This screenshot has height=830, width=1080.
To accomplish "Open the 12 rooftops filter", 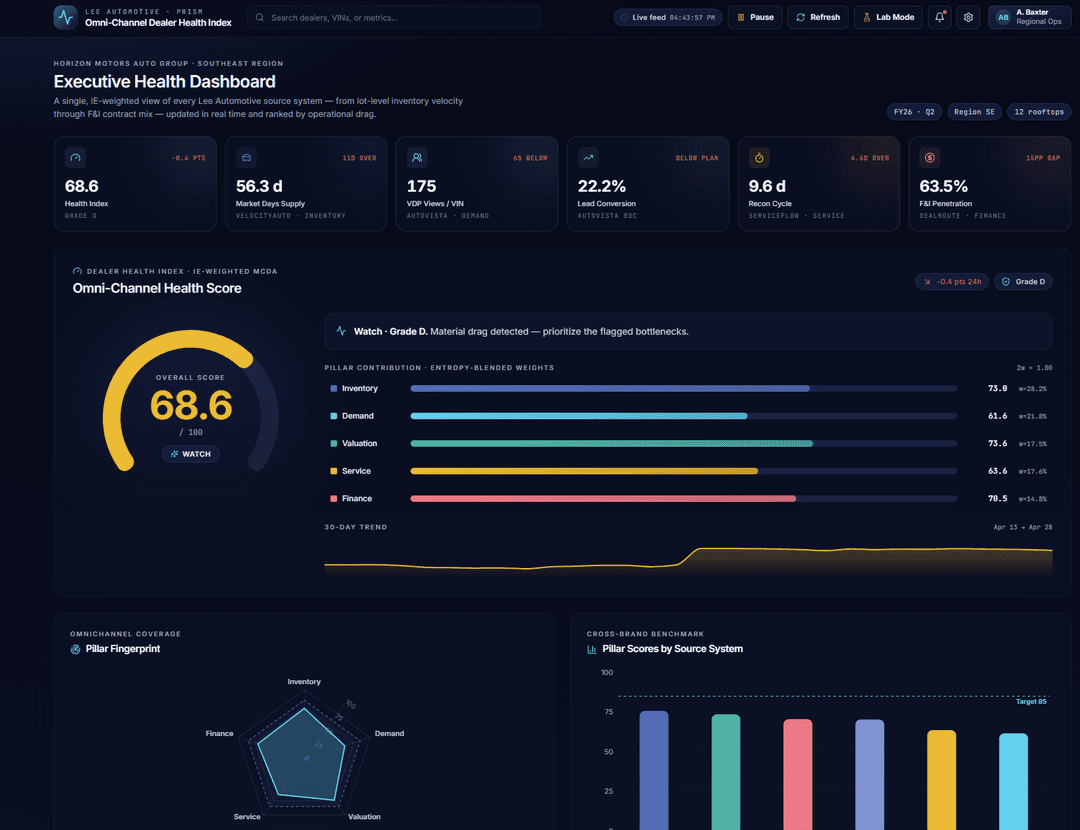I will tap(1039, 111).
